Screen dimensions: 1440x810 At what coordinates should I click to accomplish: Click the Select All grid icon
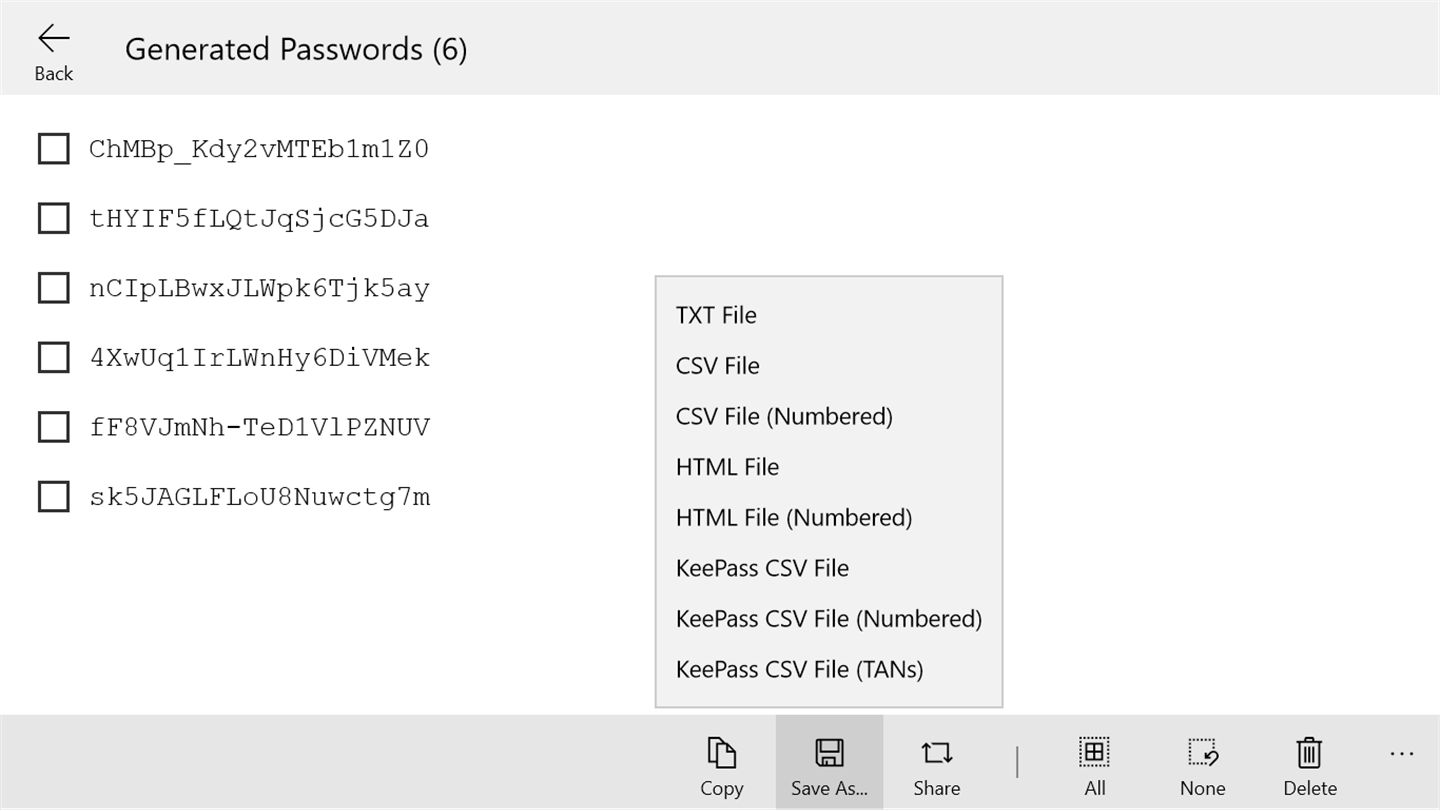1094,752
